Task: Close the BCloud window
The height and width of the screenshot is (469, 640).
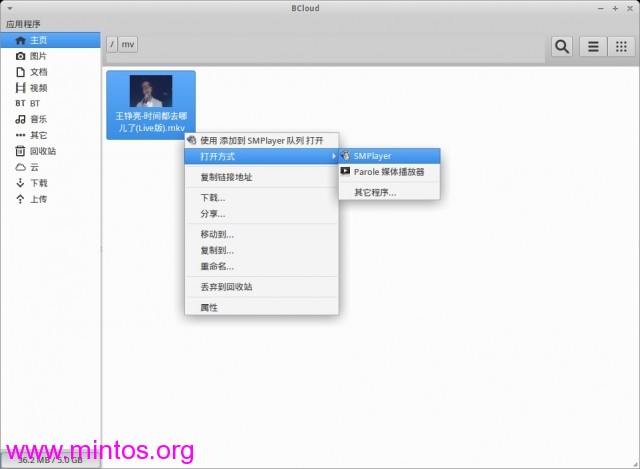Action: tap(630, 8)
